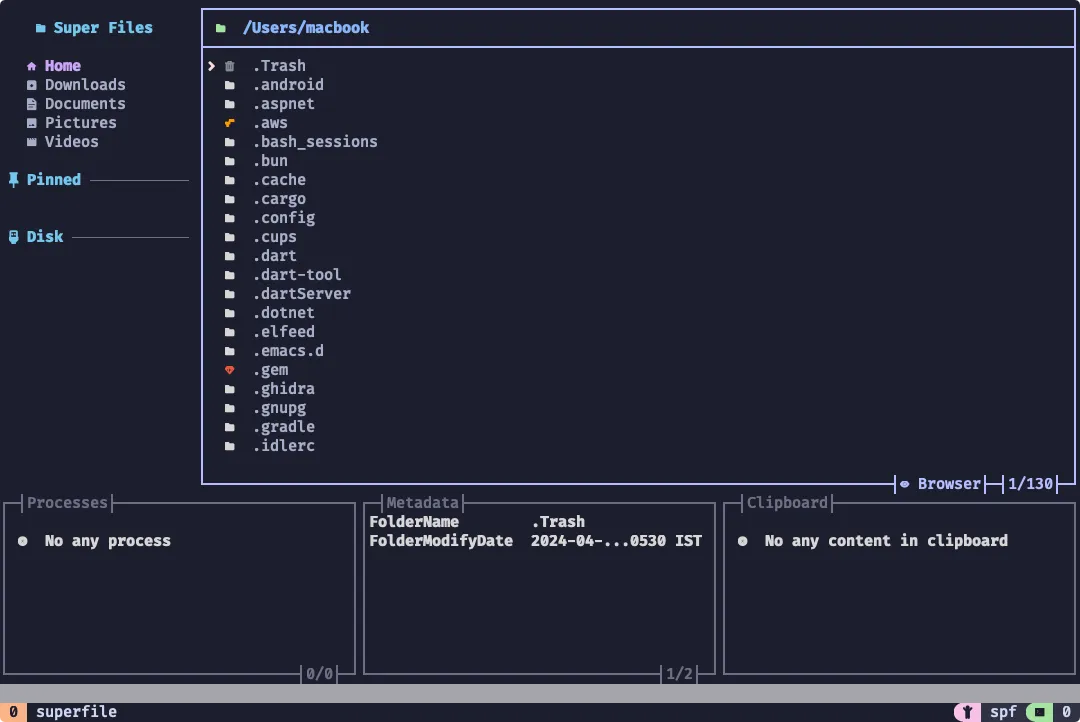
Task: Click the /Users/macbook path bar
Action: [306, 27]
